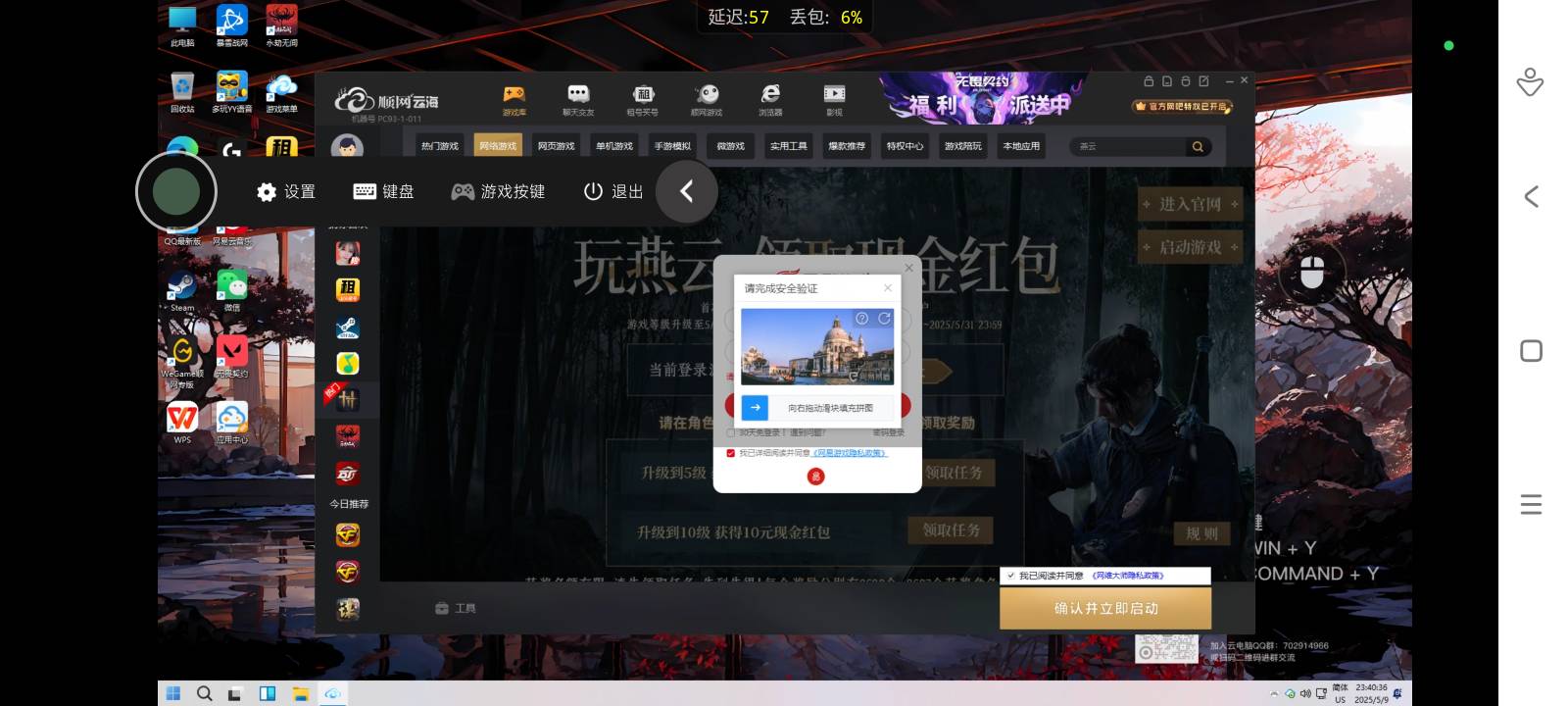Refresh the captcha puzzle image
Image resolution: width=1568 pixels, height=706 pixels.
(884, 319)
